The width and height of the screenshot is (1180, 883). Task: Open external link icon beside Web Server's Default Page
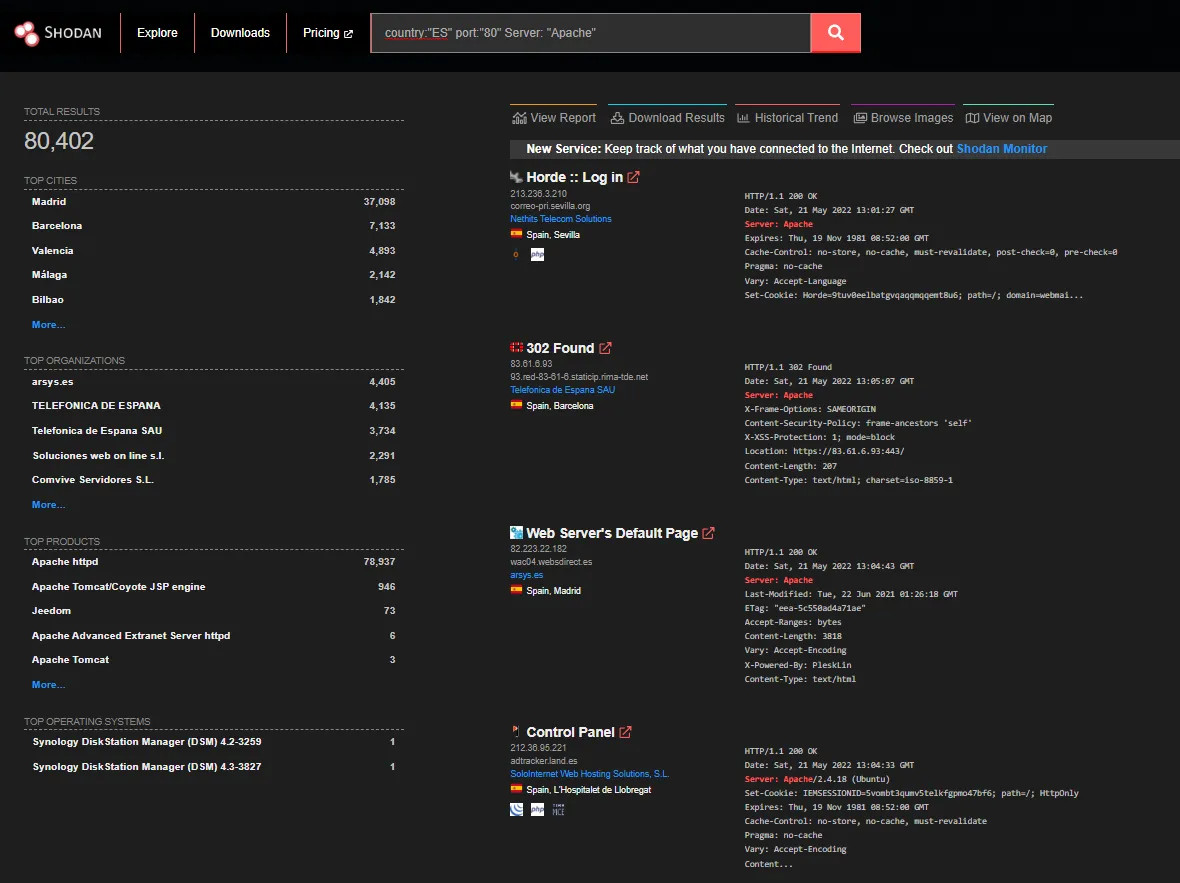tap(708, 533)
